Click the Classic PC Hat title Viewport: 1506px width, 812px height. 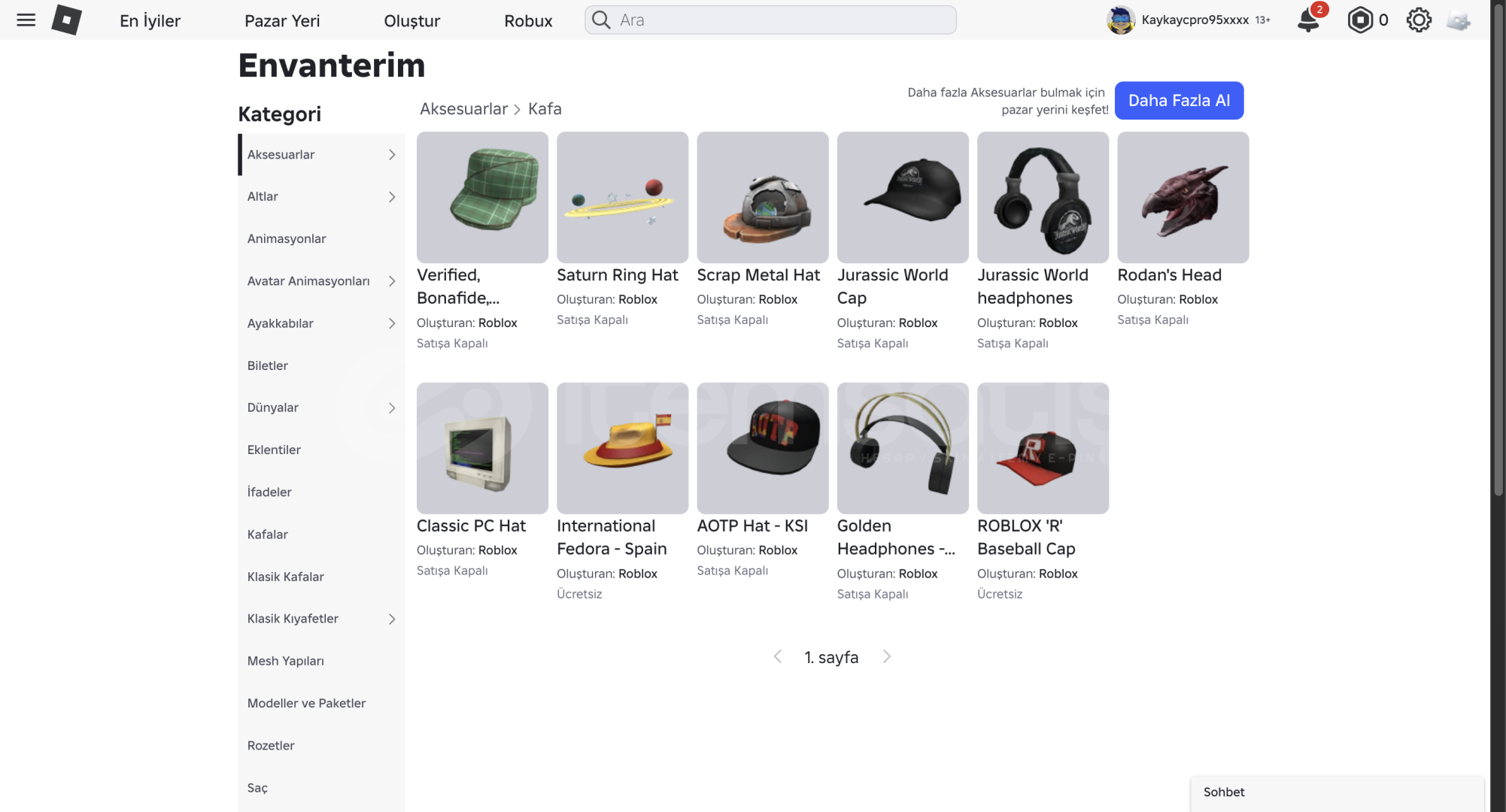(x=471, y=526)
